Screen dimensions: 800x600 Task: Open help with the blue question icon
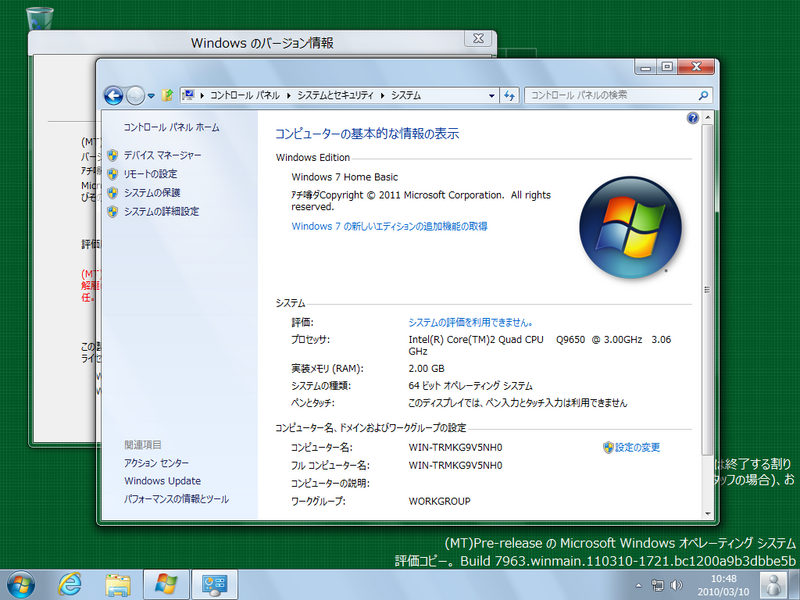(x=692, y=118)
